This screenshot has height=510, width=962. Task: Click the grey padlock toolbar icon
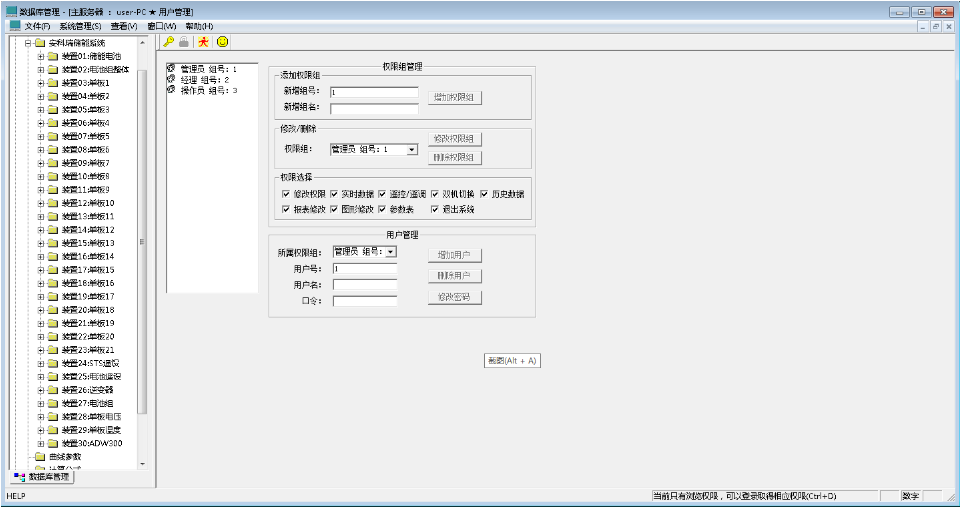point(184,42)
